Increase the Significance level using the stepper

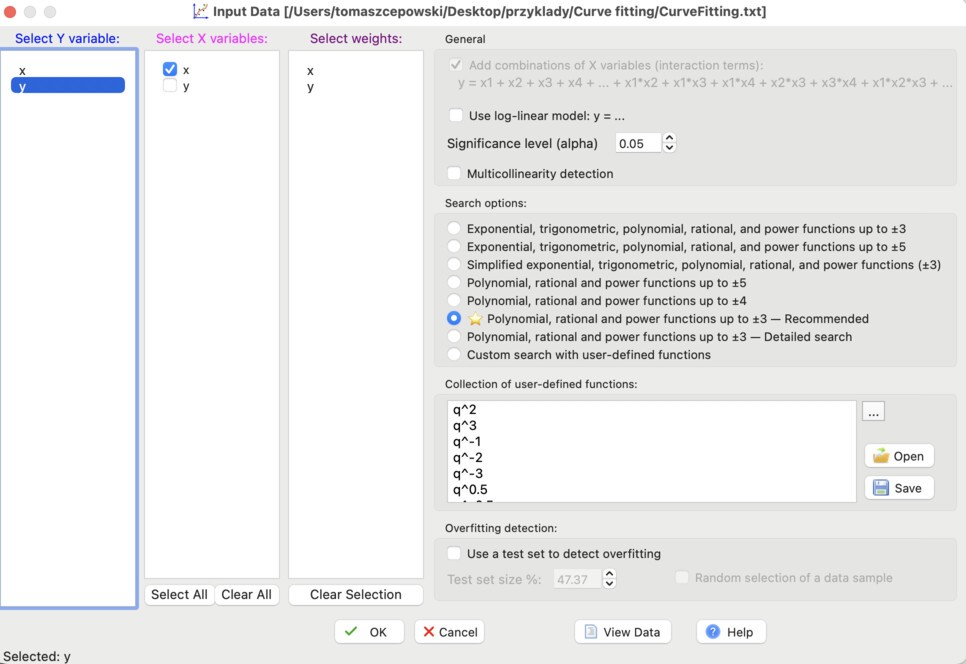668,138
